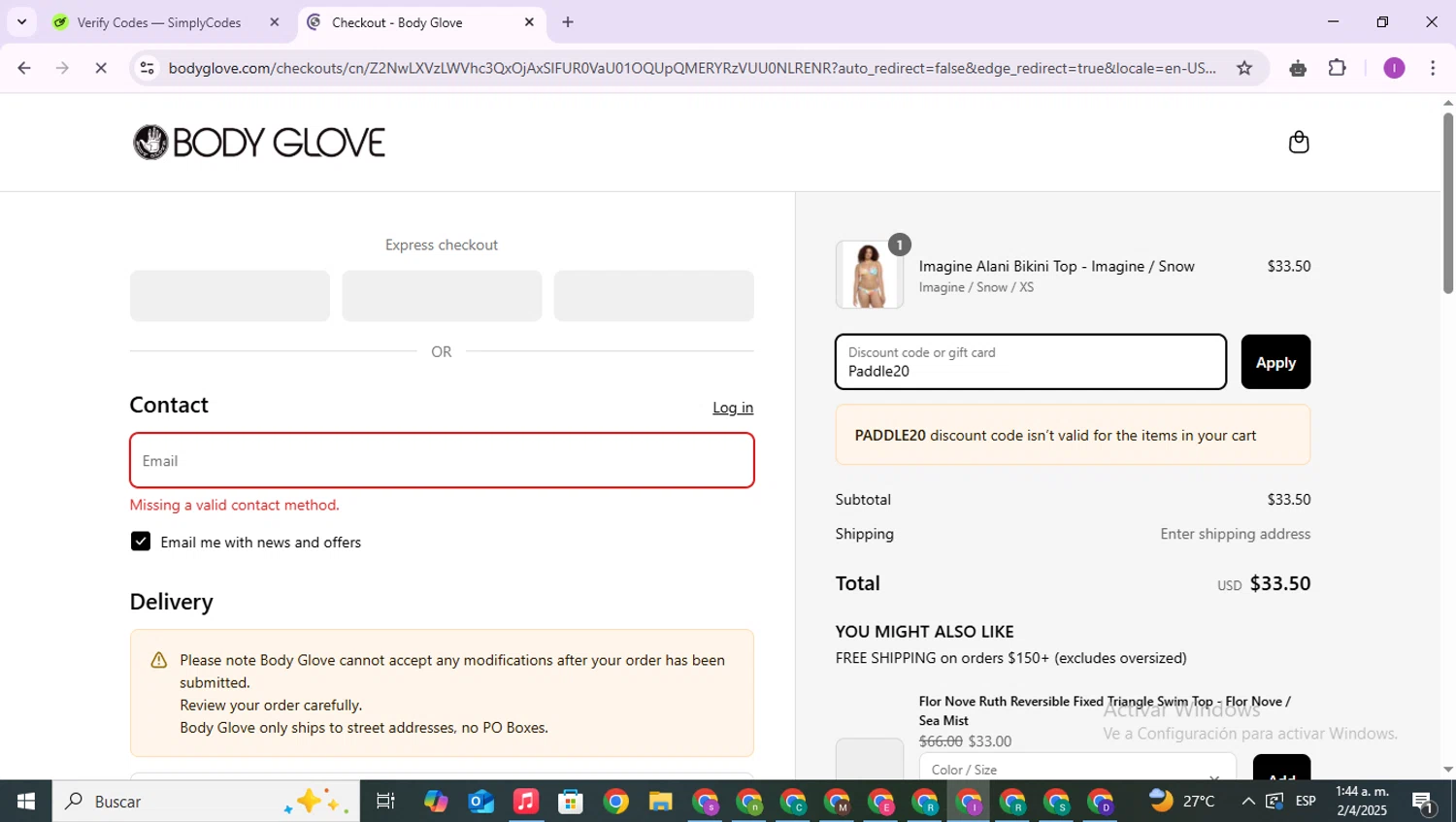The height and width of the screenshot is (822, 1456).
Task: Click the FREE SHIPPING on orders $150+ text
Action: click(1010, 658)
